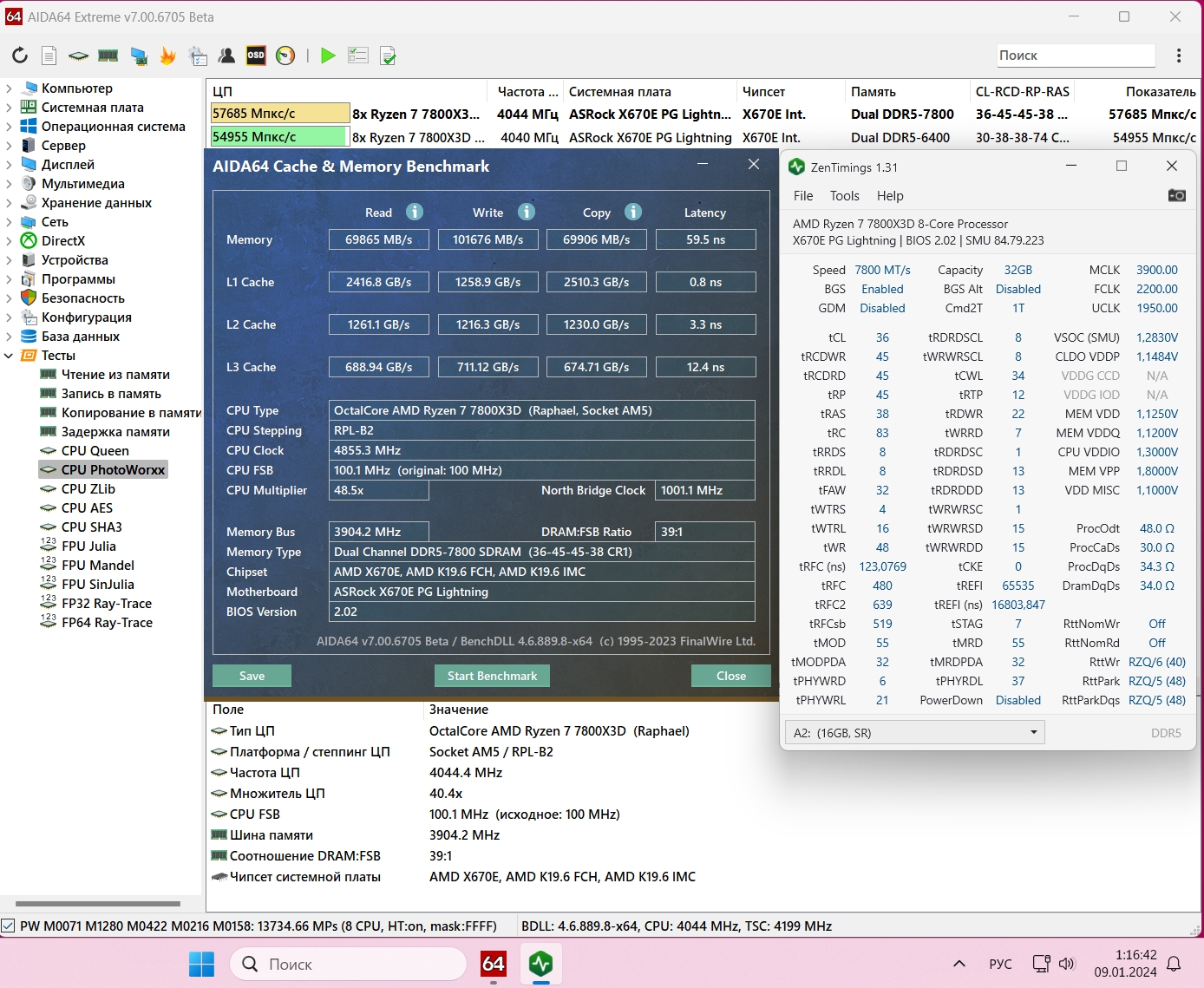Expand the Компьютер tree node
Viewport: 1204px width, 988px height.
coord(9,88)
